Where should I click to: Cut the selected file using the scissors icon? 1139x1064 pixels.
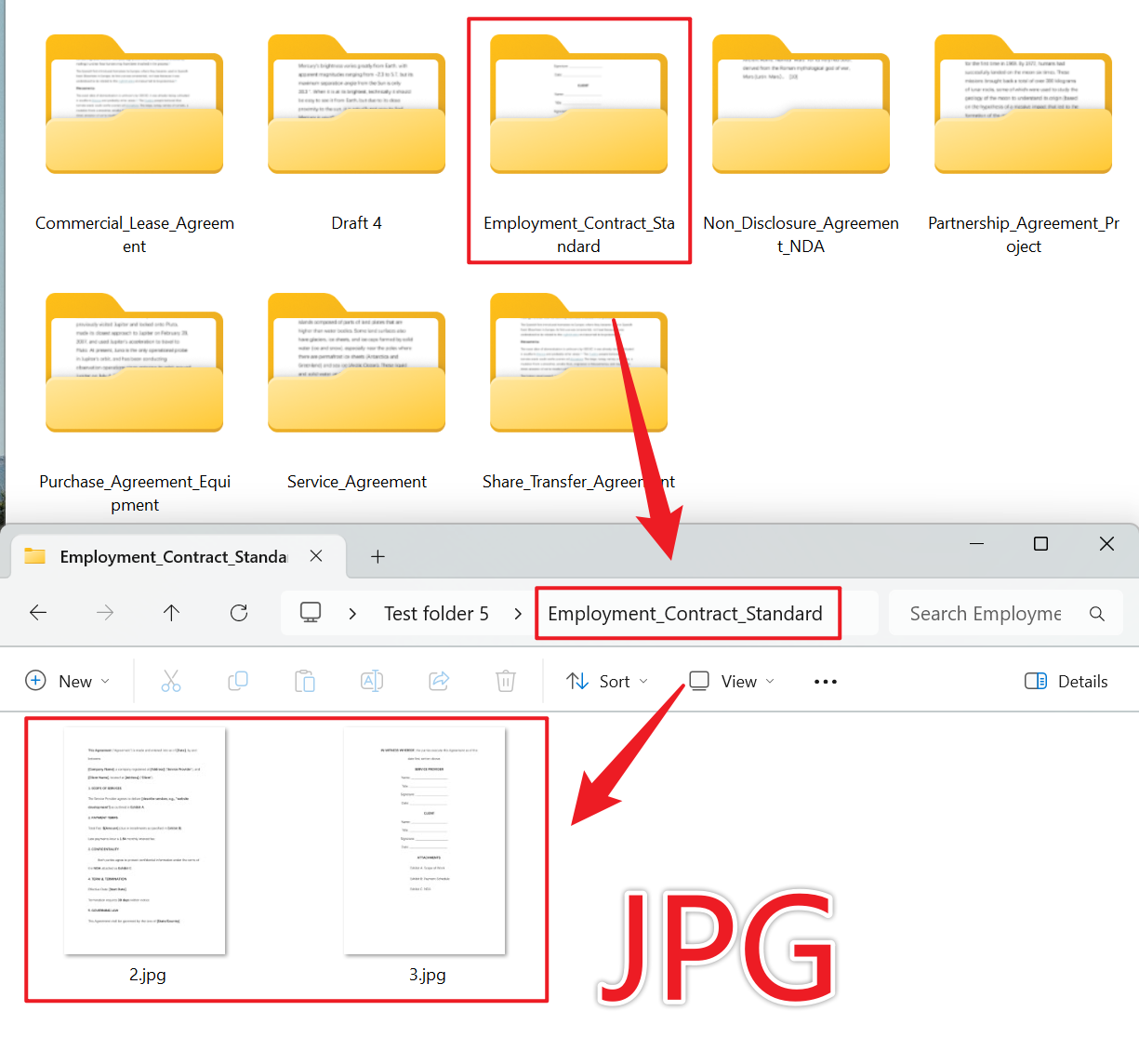point(171,680)
